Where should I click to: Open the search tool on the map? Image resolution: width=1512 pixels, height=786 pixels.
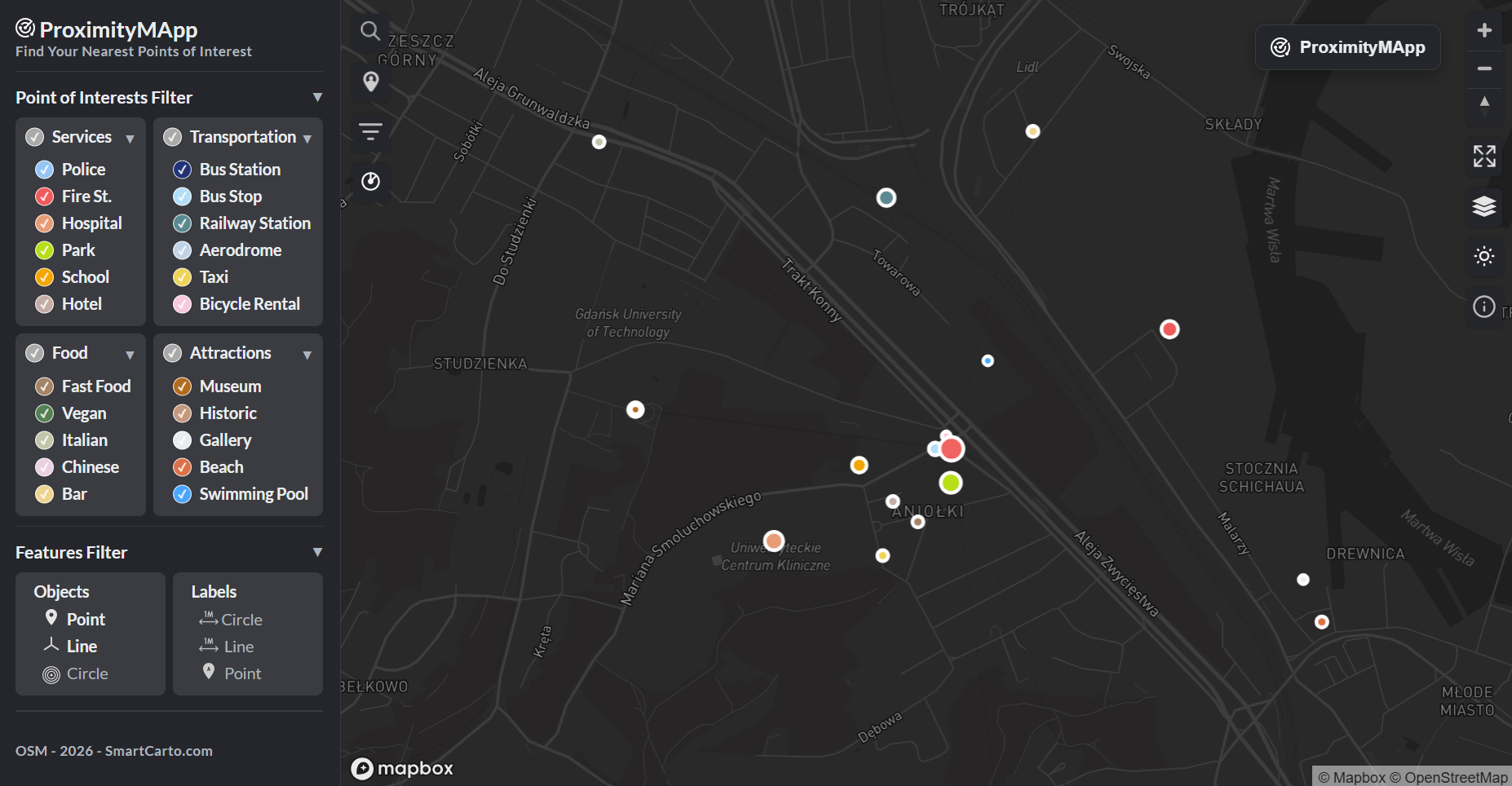click(371, 31)
